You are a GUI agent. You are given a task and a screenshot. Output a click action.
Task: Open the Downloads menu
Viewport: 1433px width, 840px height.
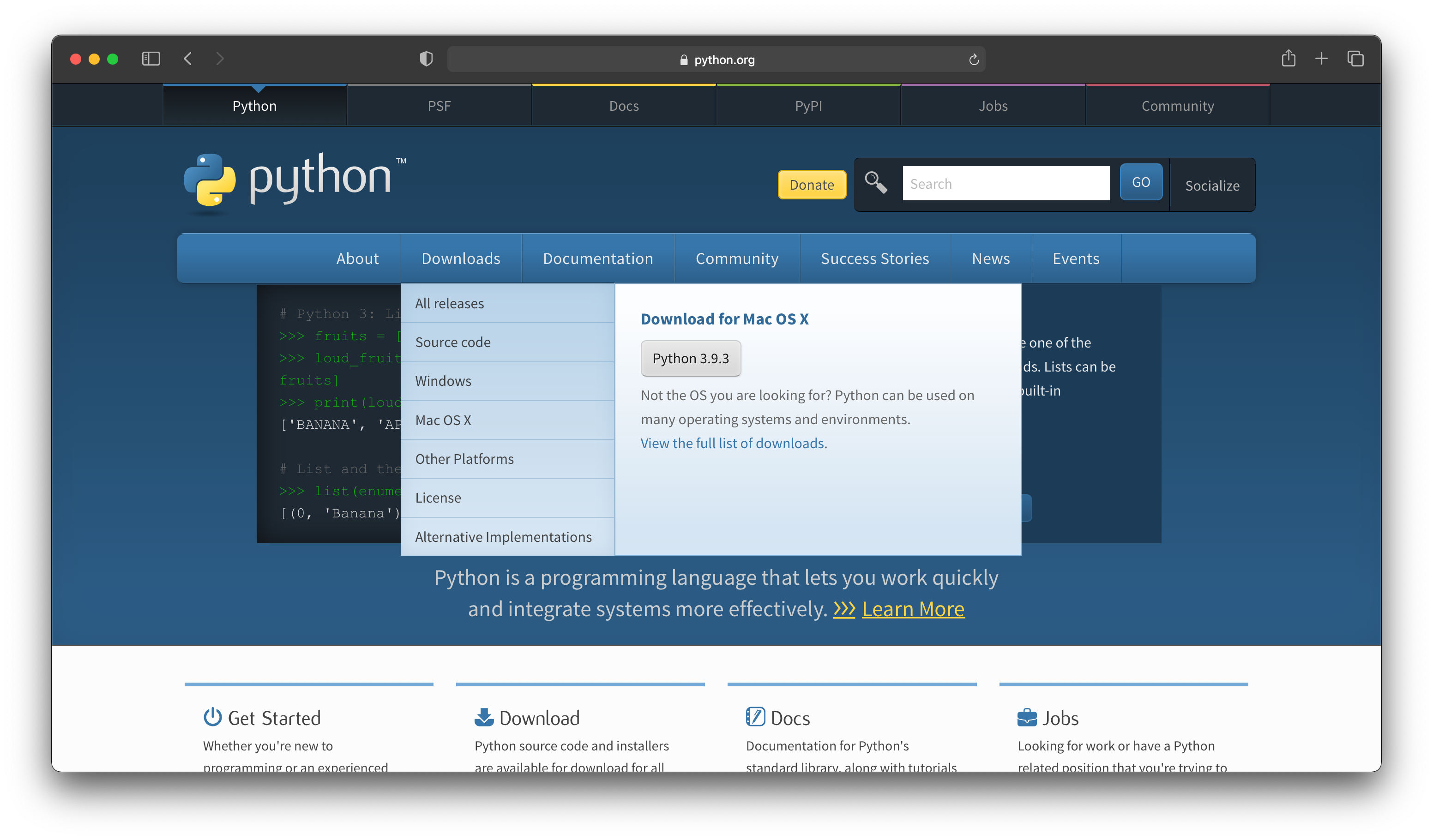click(x=461, y=258)
